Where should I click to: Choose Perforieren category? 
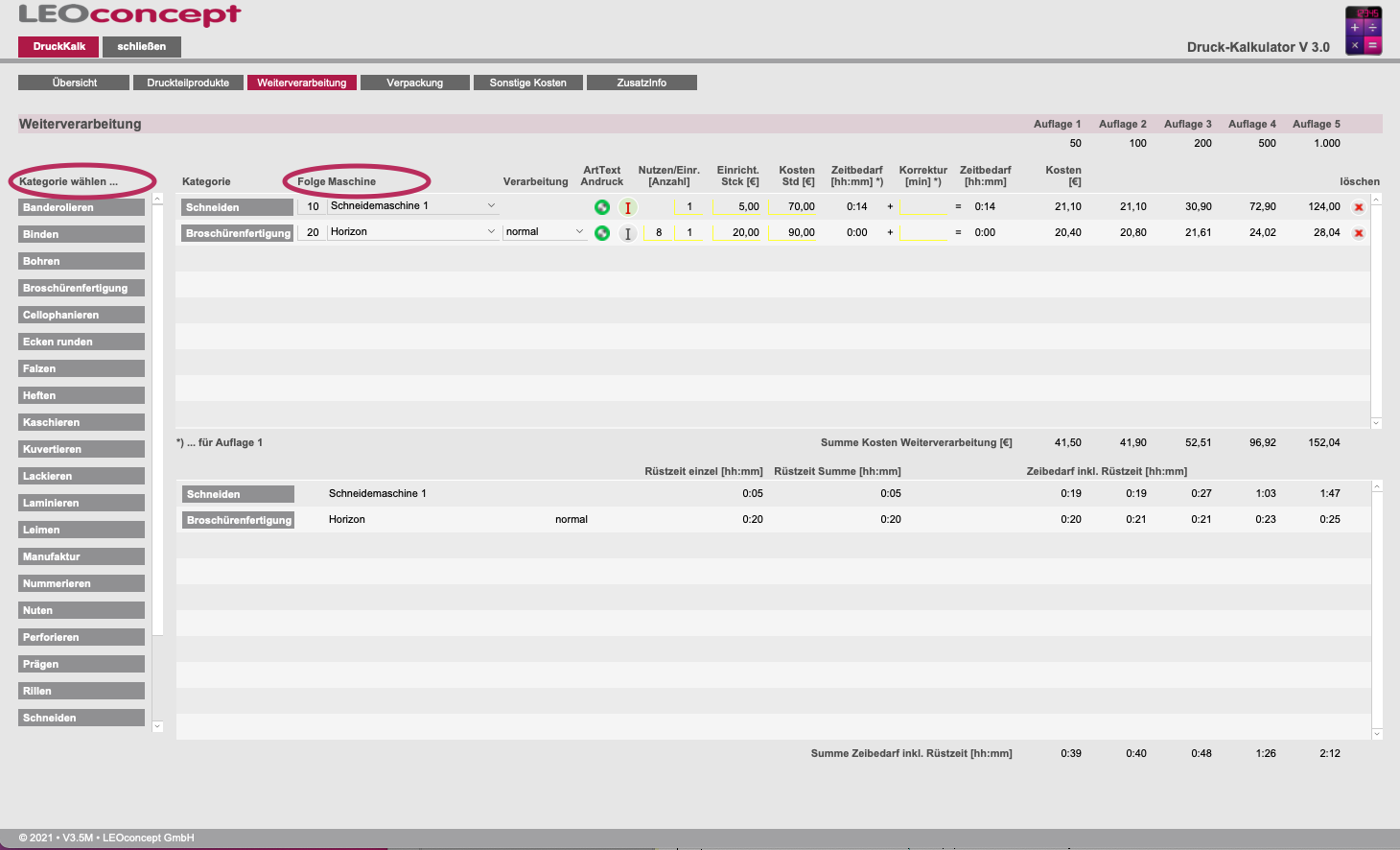82,637
